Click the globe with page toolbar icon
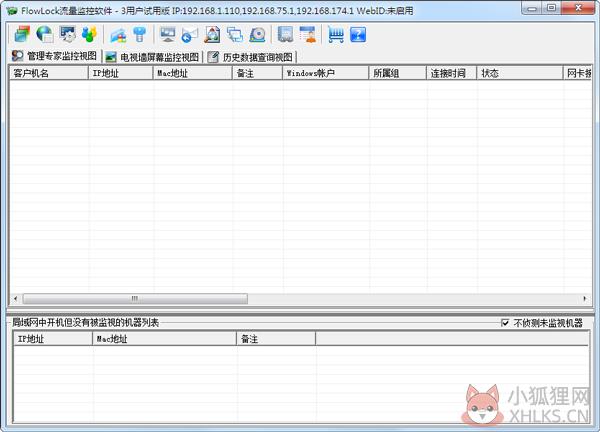This screenshot has width=600, height=432. tap(45, 34)
